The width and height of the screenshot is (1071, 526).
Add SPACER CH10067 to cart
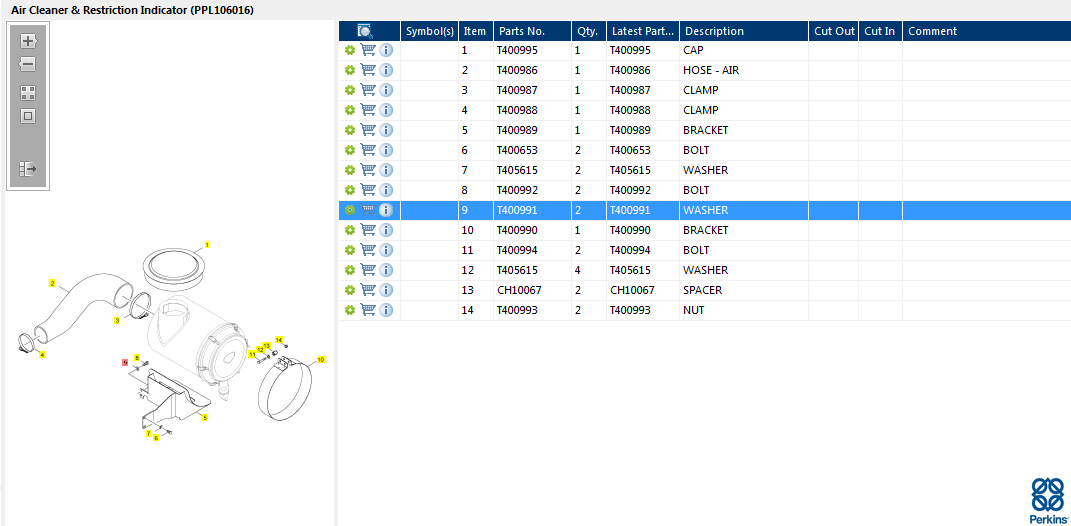coord(368,290)
